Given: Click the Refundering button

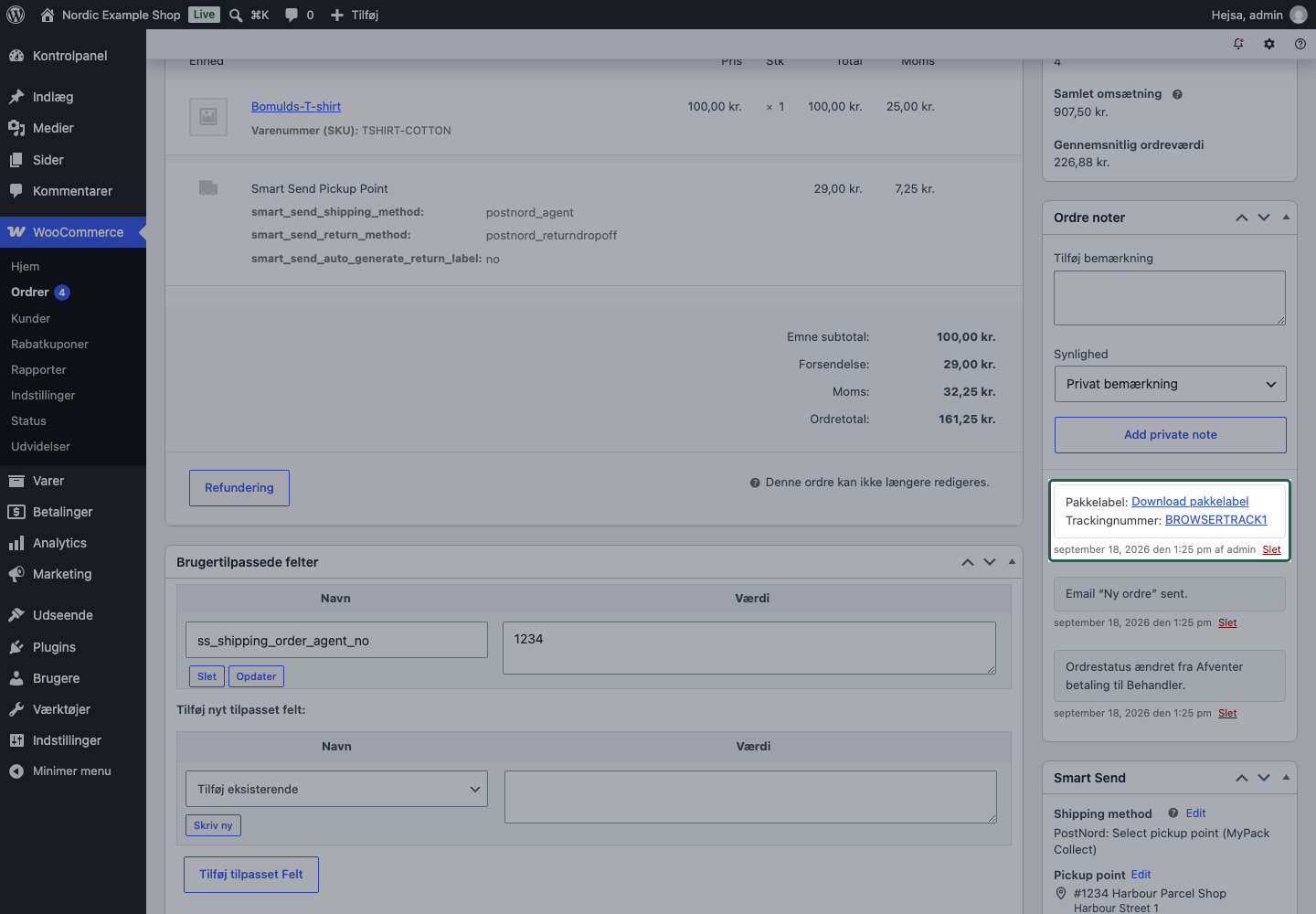Looking at the screenshot, I should coord(239,488).
